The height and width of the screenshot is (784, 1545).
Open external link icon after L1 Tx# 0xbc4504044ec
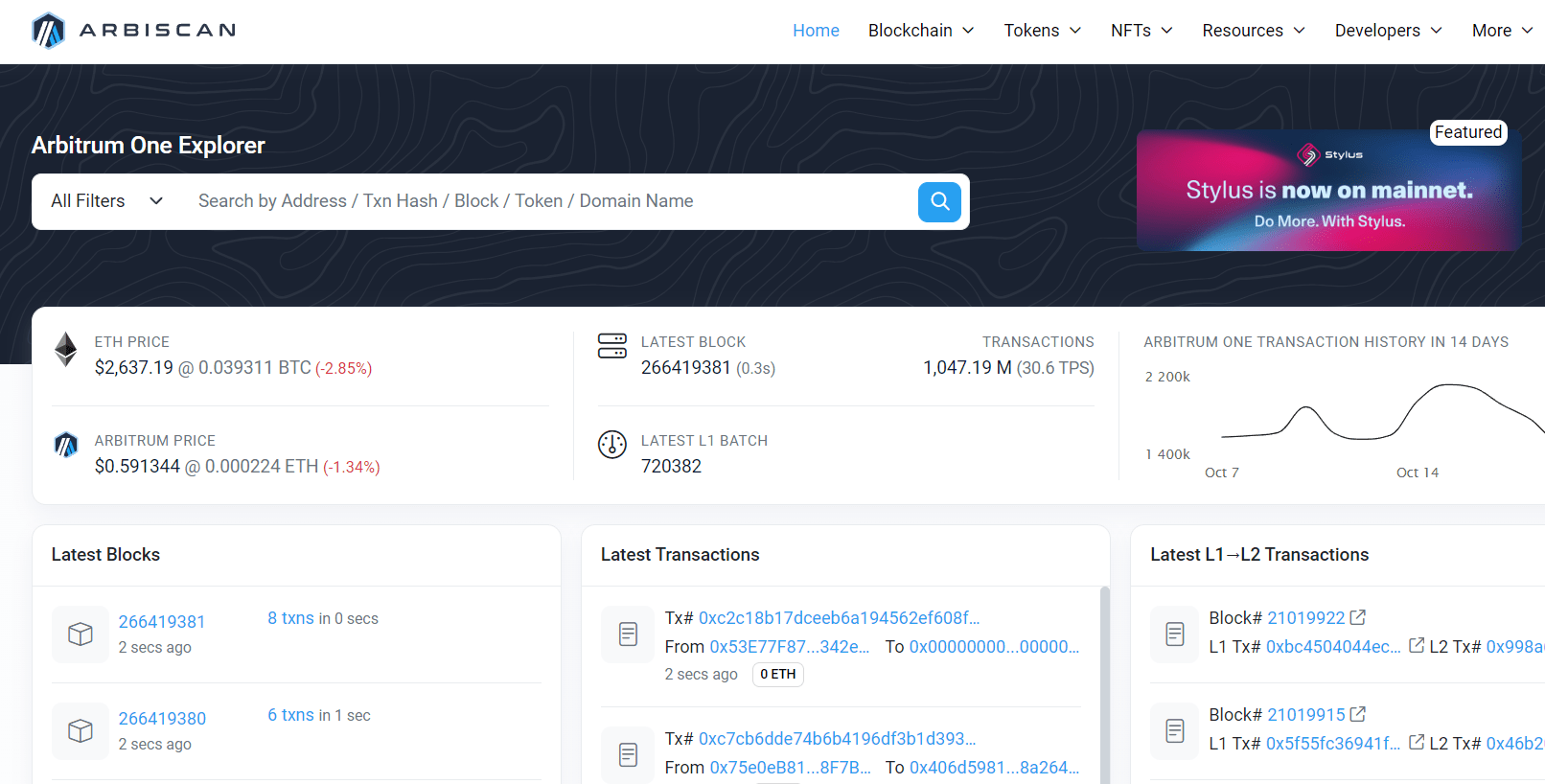click(x=1417, y=646)
